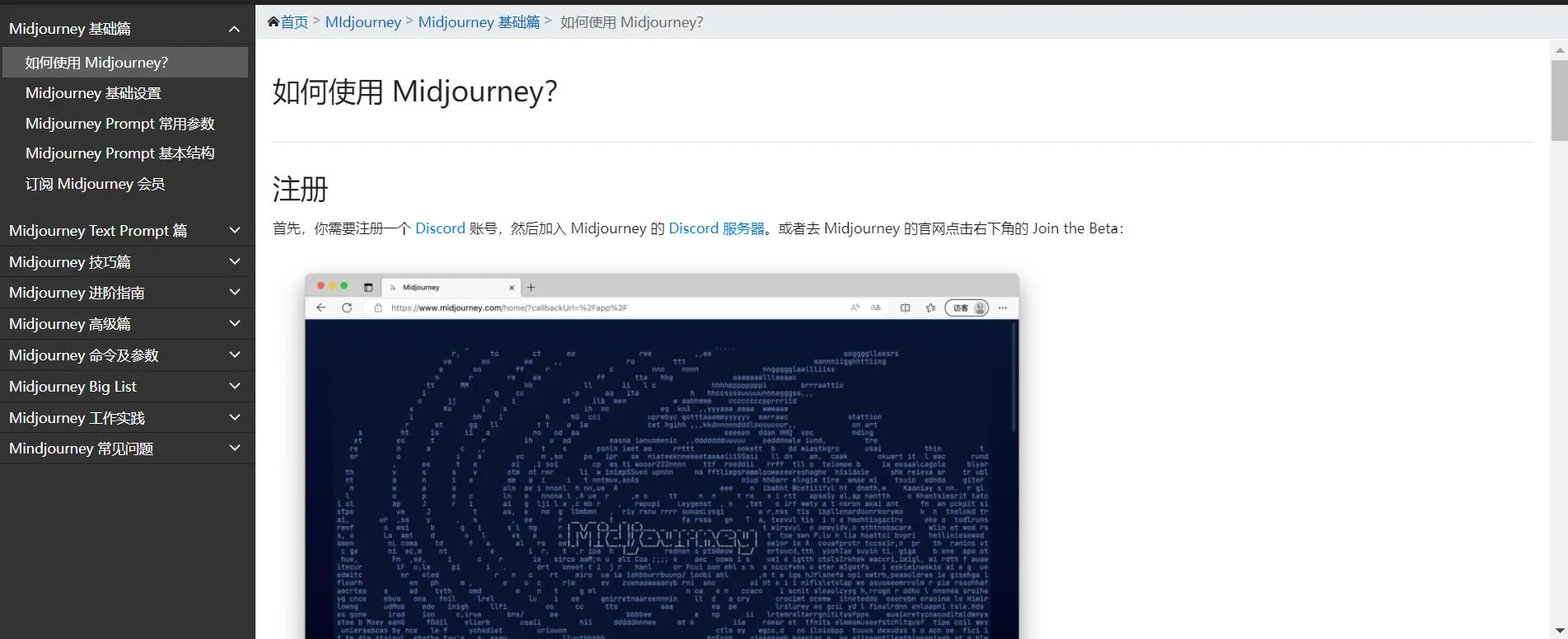Expand Mindjourney 常见问题 chevron
This screenshot has width=1568, height=639.
[235, 449]
